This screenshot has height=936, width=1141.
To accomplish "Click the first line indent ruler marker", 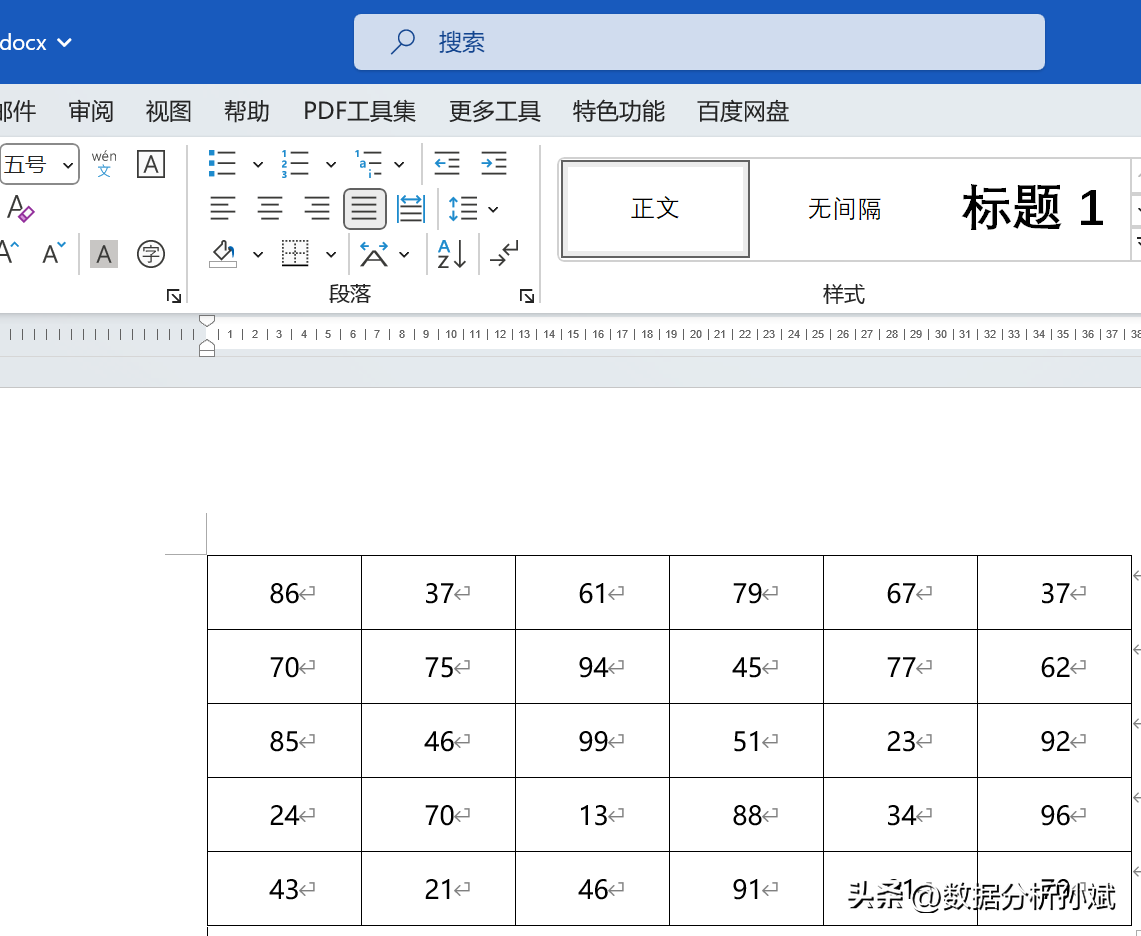I will 207,321.
